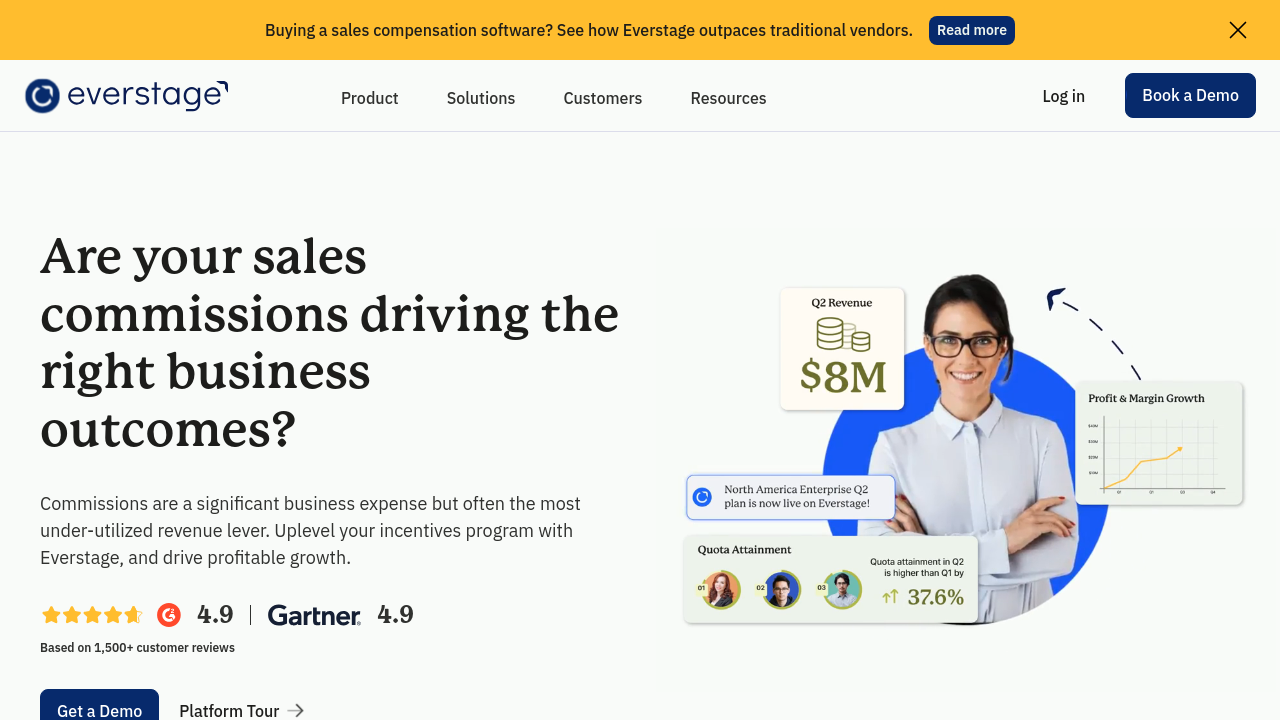Click the Log in link
This screenshot has height=720, width=1280.
(x=1063, y=96)
